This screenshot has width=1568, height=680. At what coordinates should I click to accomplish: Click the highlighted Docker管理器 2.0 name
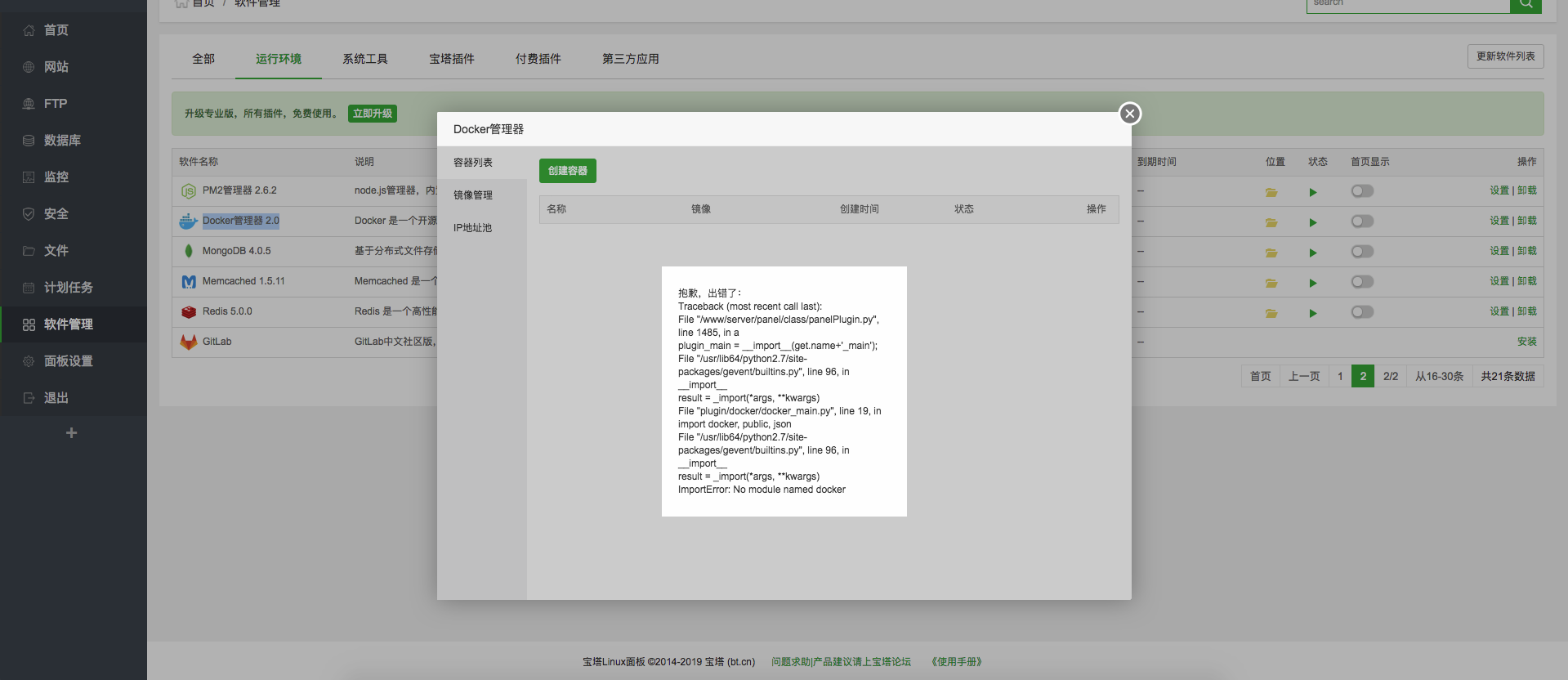click(x=241, y=221)
